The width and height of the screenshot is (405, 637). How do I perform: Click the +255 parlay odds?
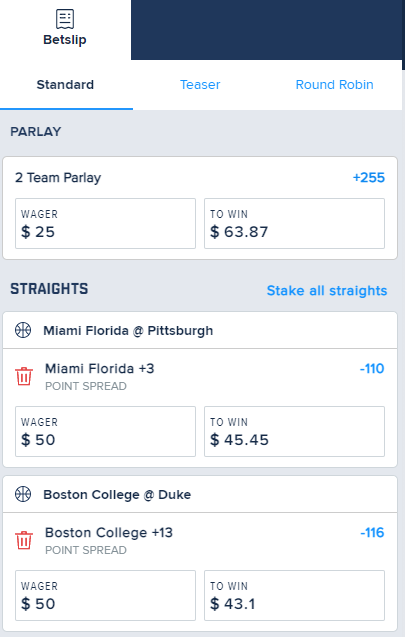368,178
